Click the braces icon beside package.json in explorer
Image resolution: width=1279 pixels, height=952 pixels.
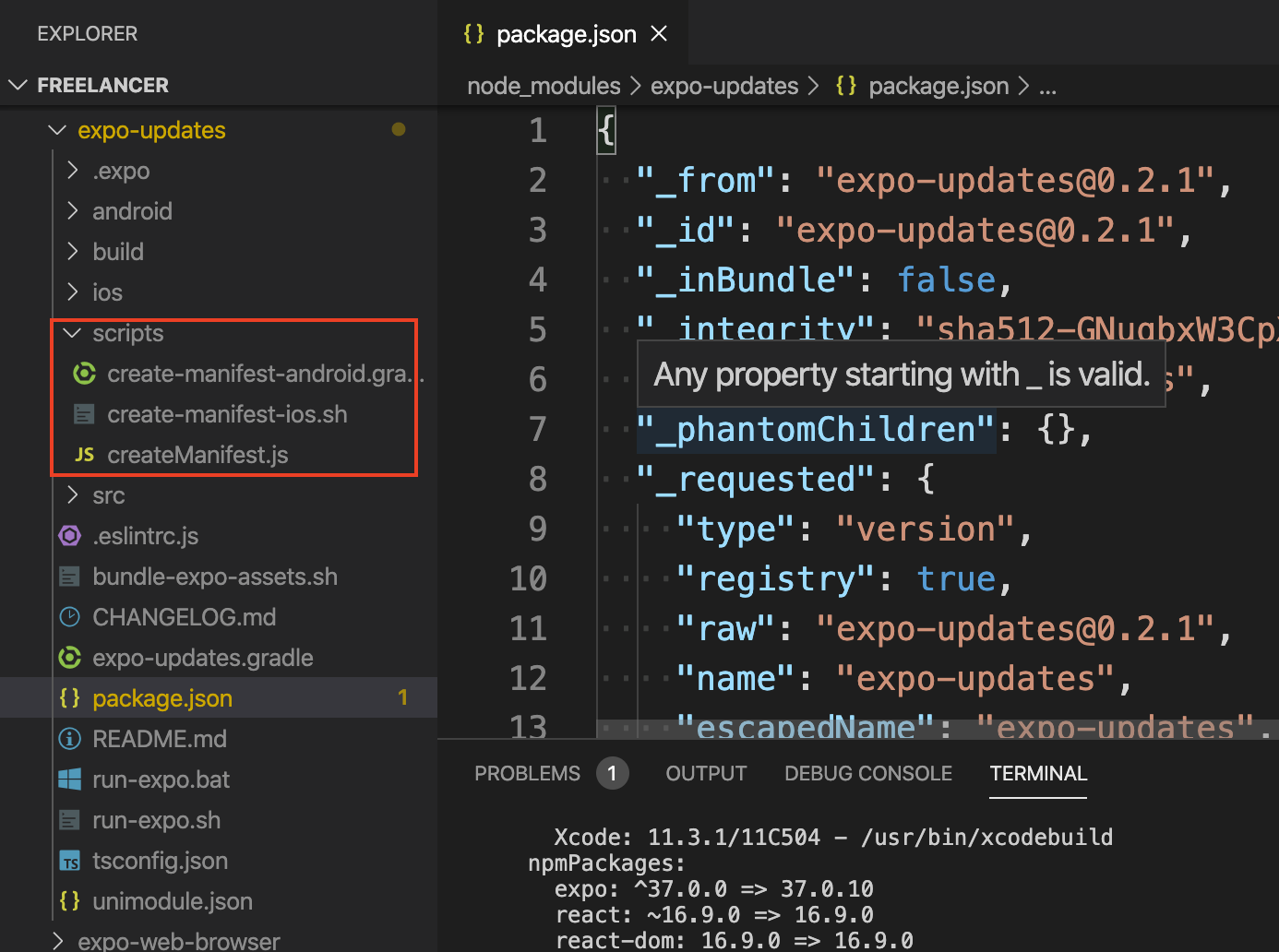pos(69,698)
